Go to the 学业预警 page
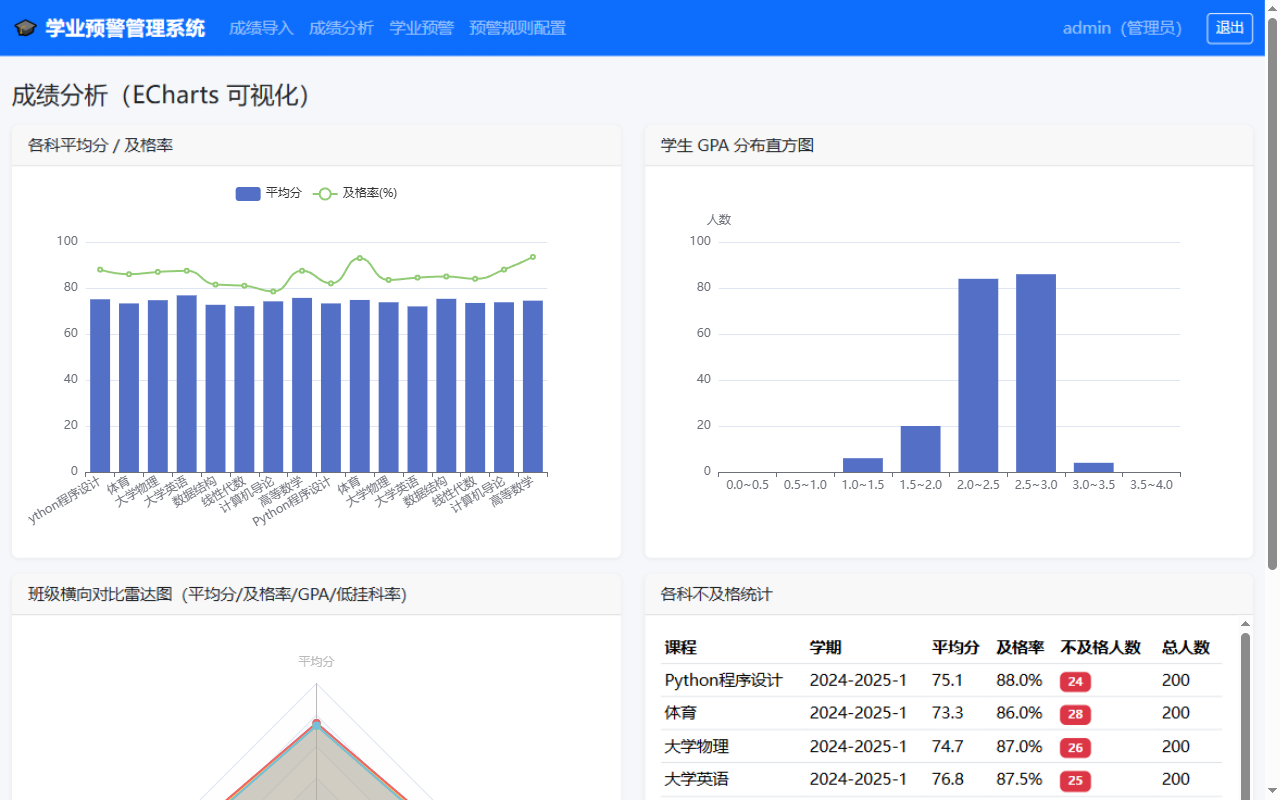 pyautogui.click(x=421, y=28)
